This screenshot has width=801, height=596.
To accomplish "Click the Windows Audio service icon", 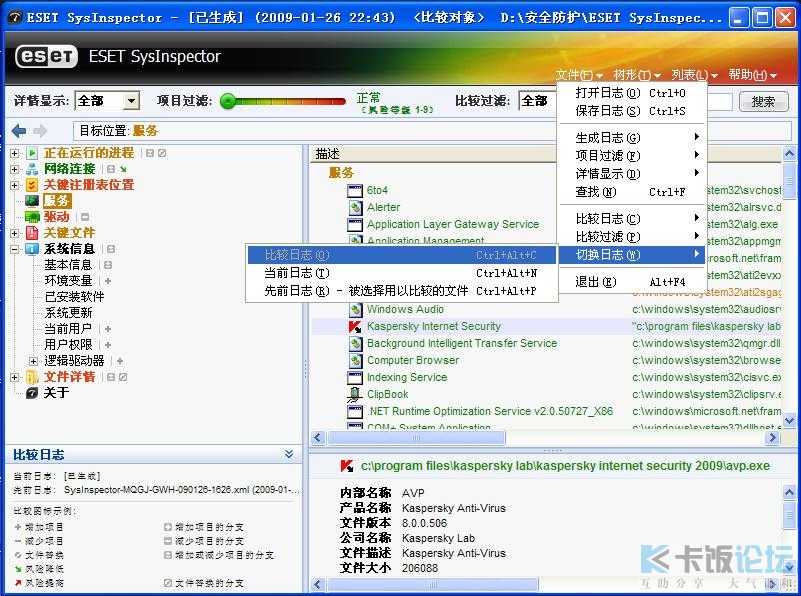I will pos(356,309).
